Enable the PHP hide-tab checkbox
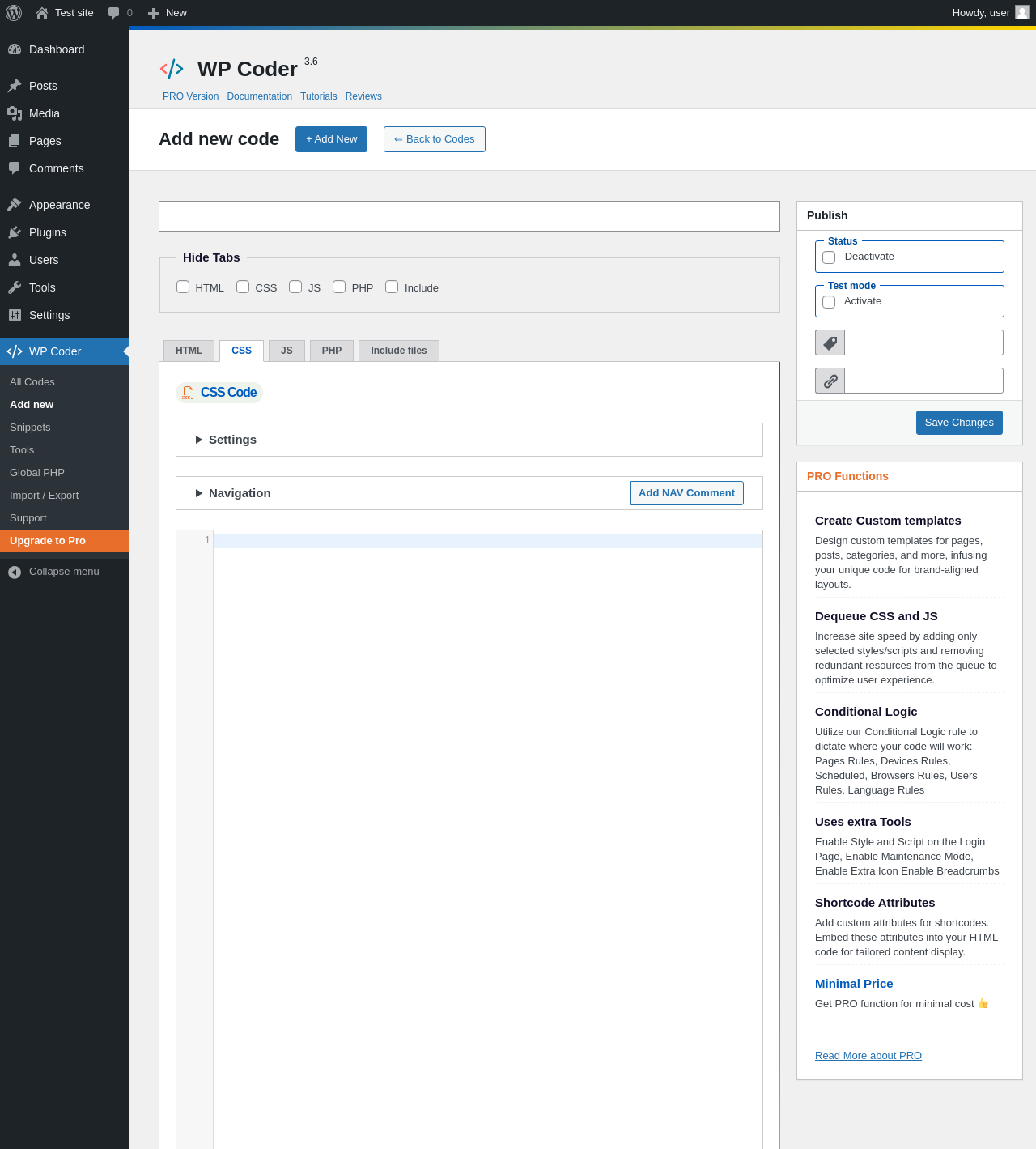This screenshot has height=1149, width=1036. pyautogui.click(x=339, y=287)
